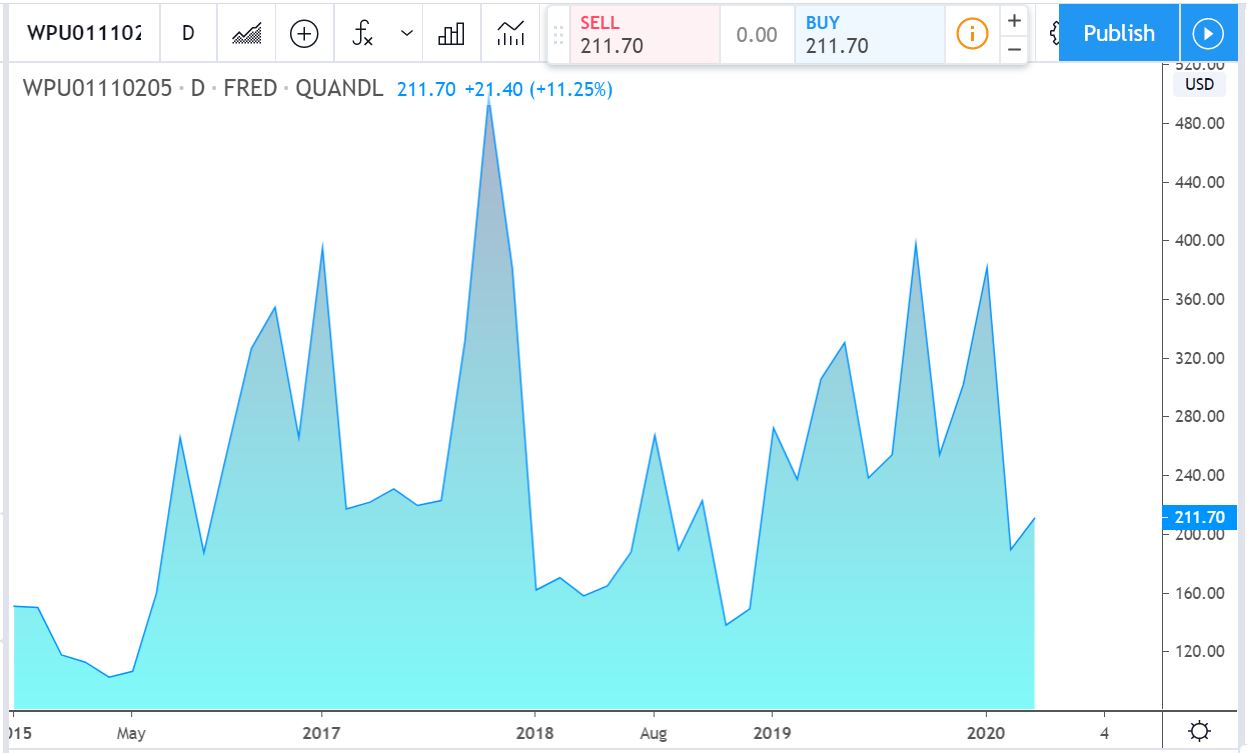Viewport: 1247px width, 753px height.
Task: Click the WPU011102 symbol search field
Action: 84,33
